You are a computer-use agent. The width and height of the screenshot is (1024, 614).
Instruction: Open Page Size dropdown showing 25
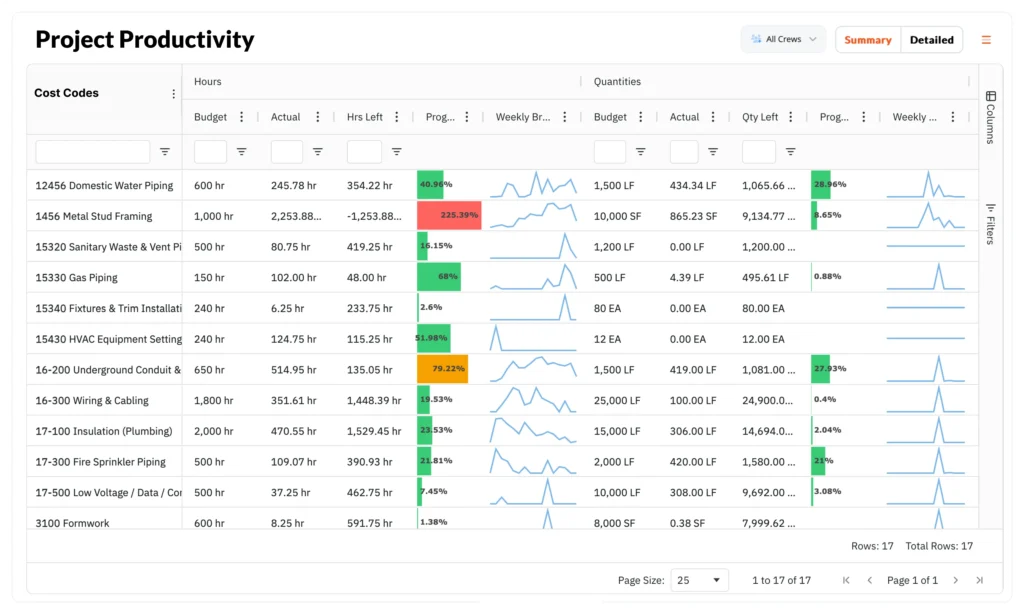point(699,580)
